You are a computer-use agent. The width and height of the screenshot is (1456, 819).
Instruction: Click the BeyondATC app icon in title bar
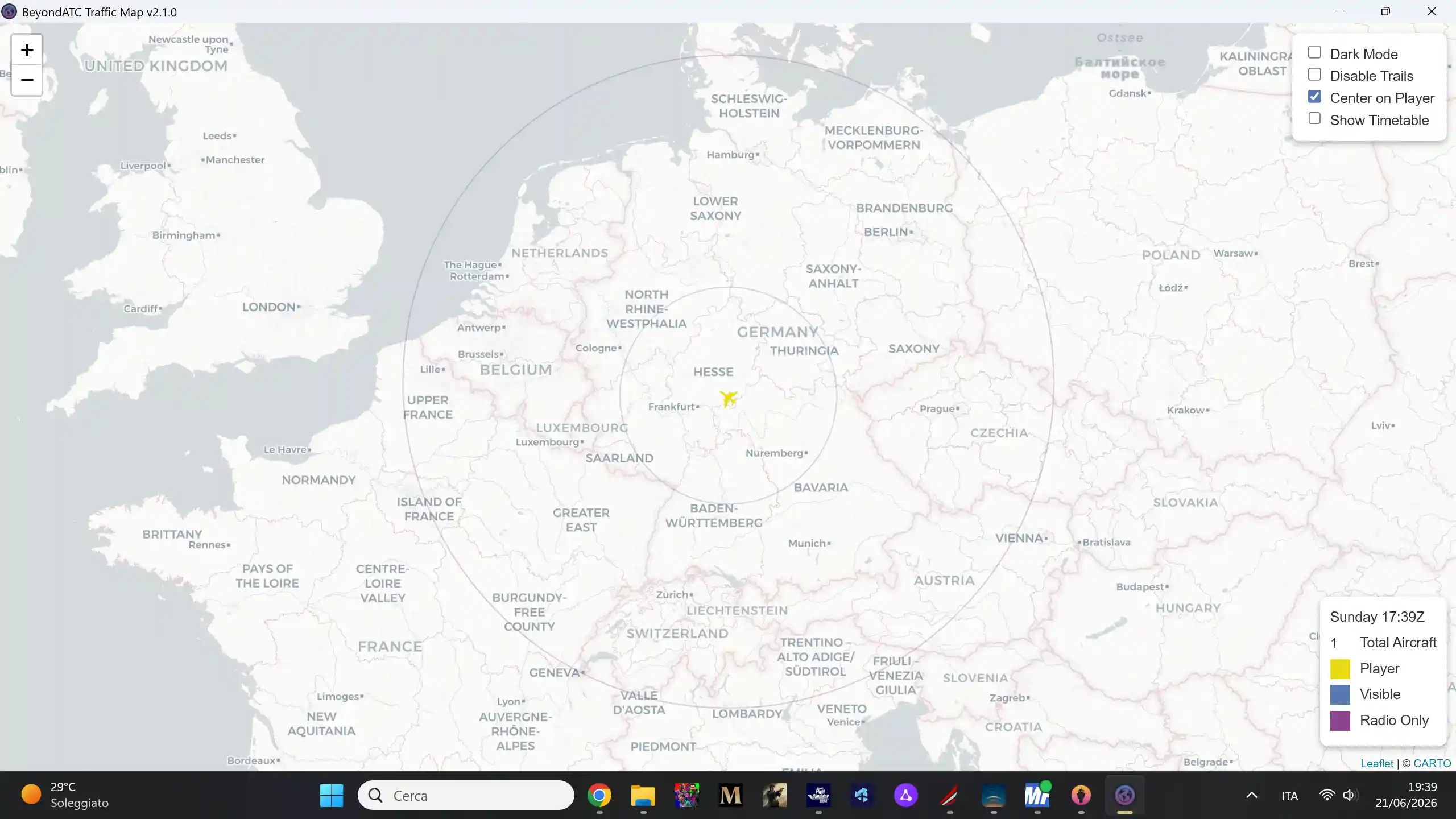click(9, 12)
